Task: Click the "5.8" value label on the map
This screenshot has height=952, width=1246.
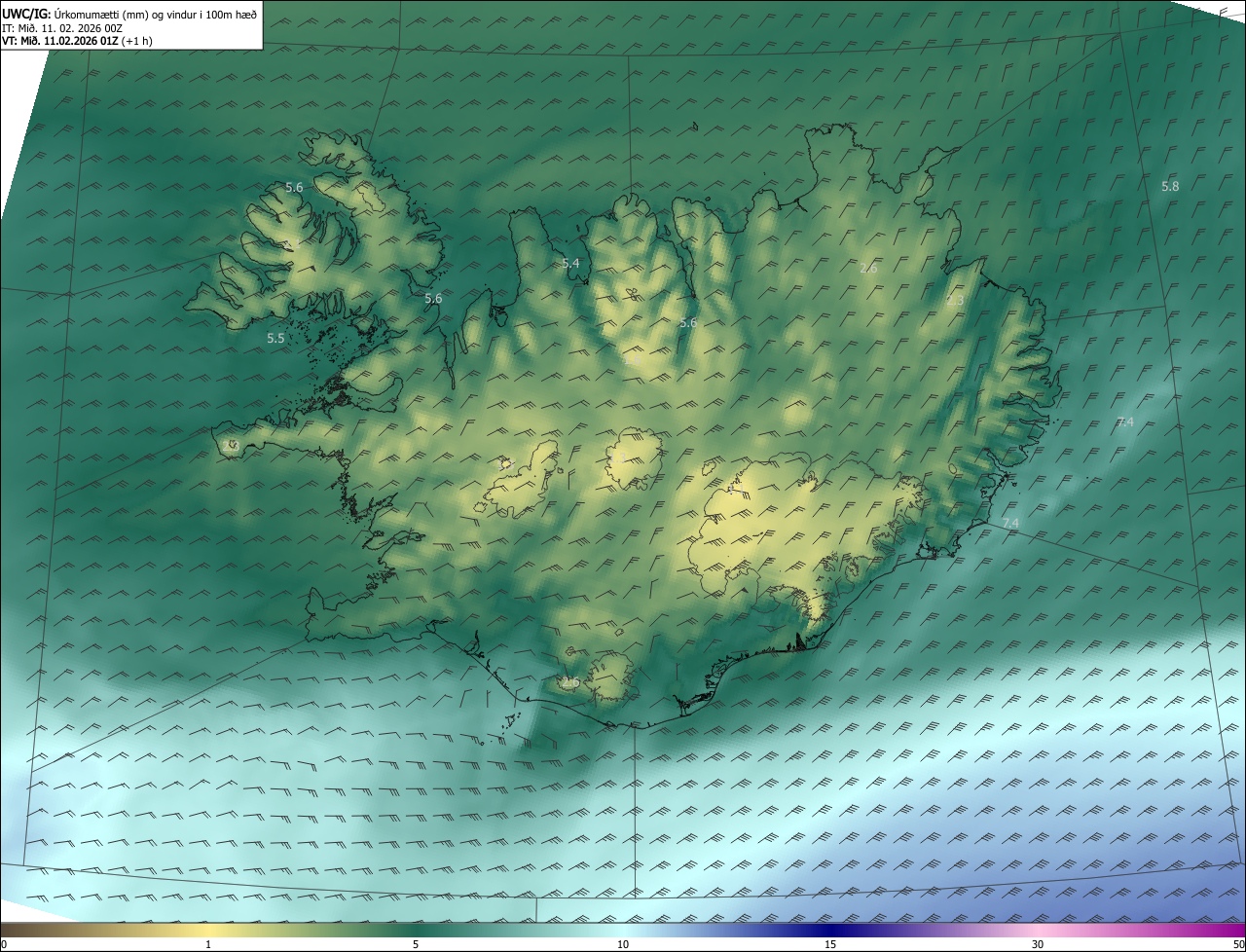Action: click(1170, 186)
